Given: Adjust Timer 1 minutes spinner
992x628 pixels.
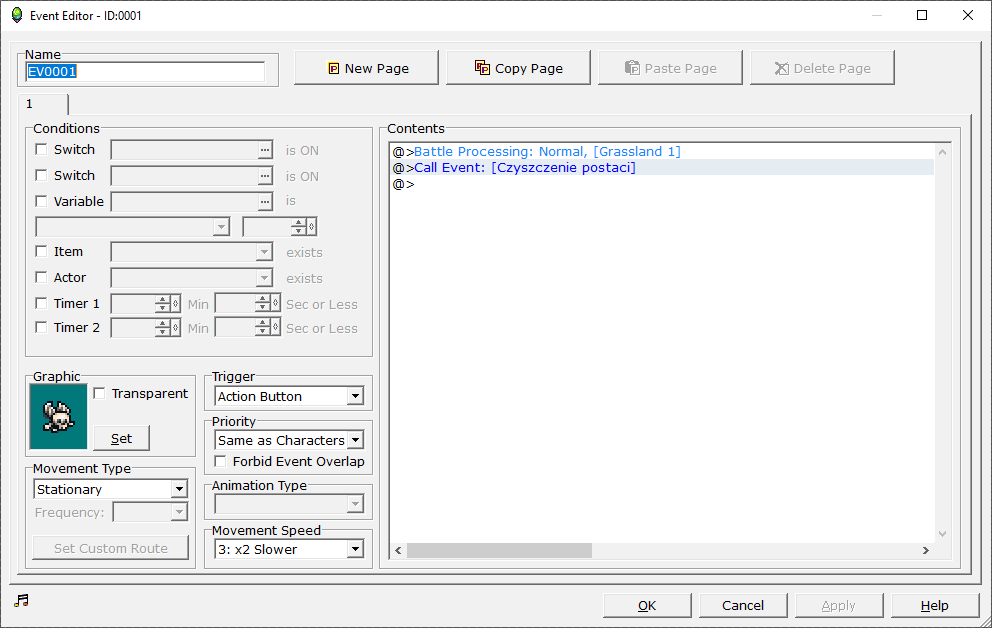Looking at the screenshot, I should coord(163,304).
